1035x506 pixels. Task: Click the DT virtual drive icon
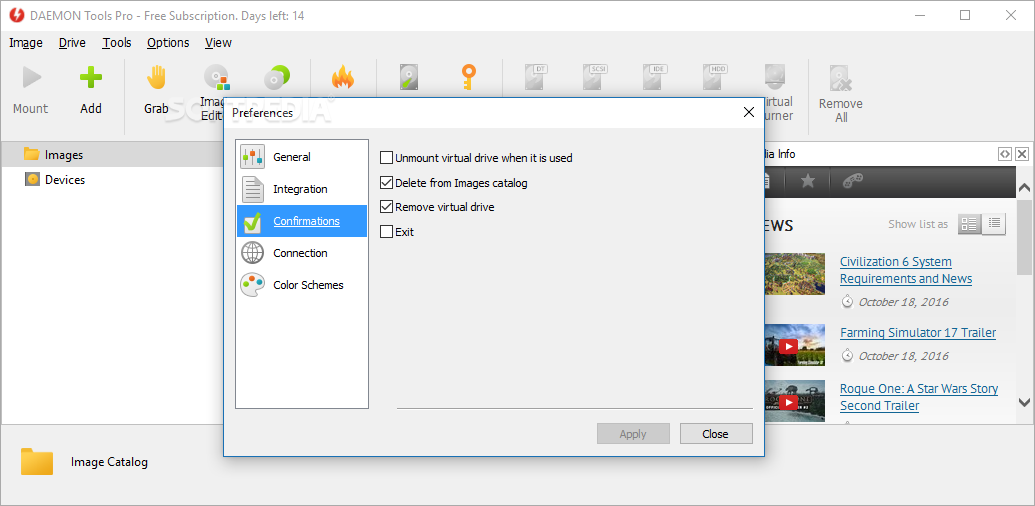click(x=536, y=77)
